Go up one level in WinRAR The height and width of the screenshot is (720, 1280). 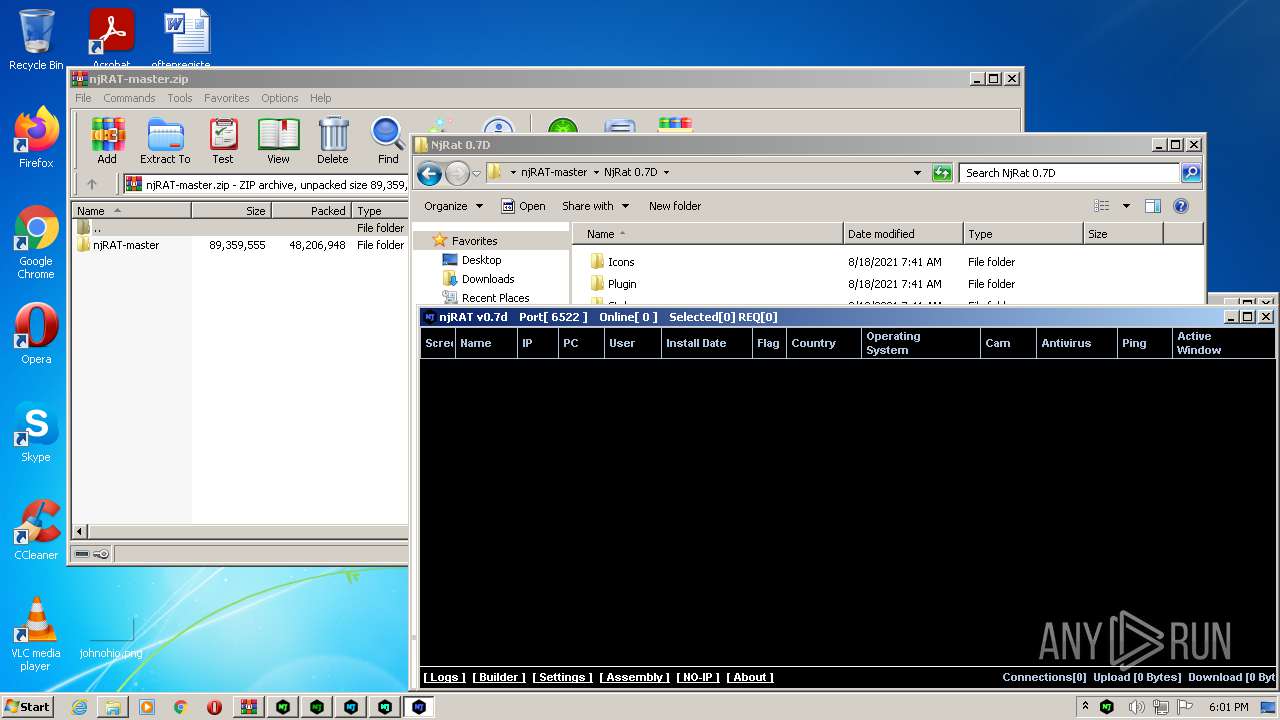point(92,184)
